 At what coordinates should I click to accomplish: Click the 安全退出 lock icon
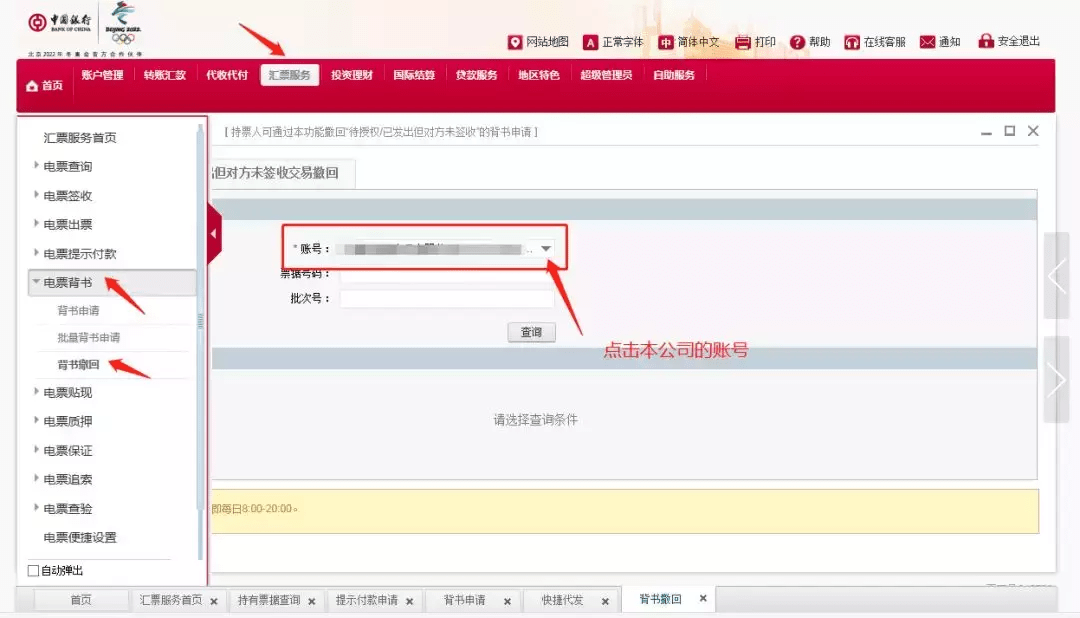(986, 41)
